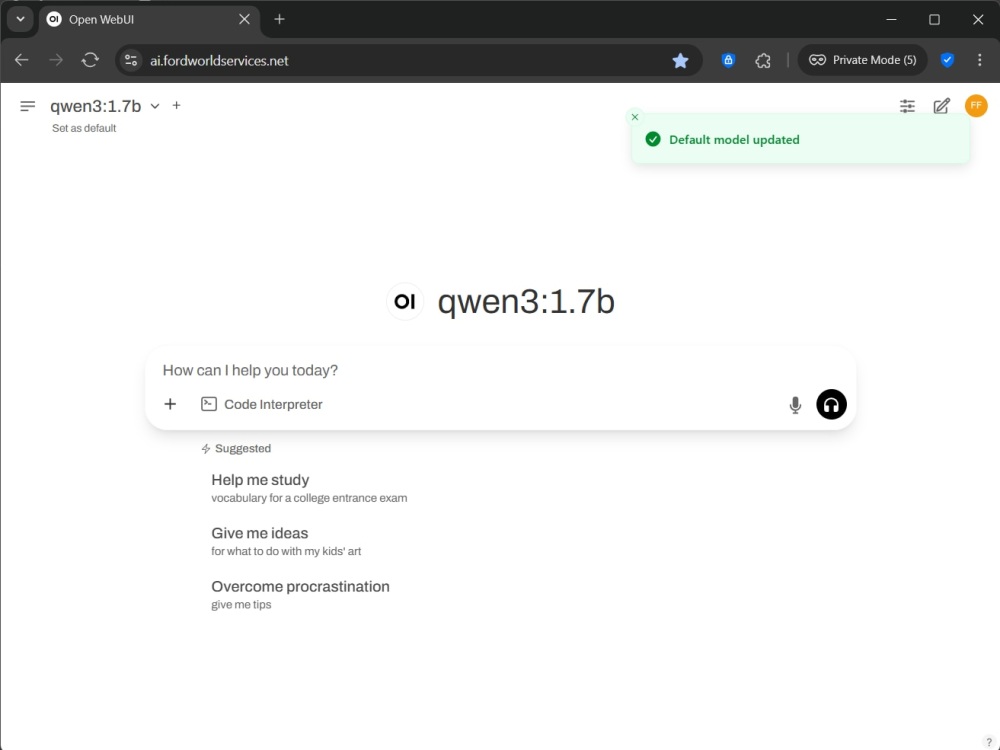The width and height of the screenshot is (1000, 750).
Task: Click the Private Mode (5) button
Action: tap(862, 60)
